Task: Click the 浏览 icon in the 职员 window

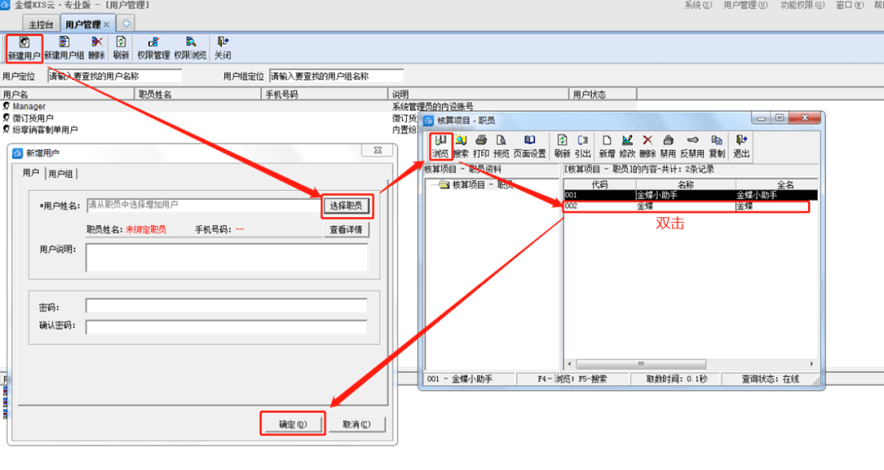Action: tap(440, 147)
